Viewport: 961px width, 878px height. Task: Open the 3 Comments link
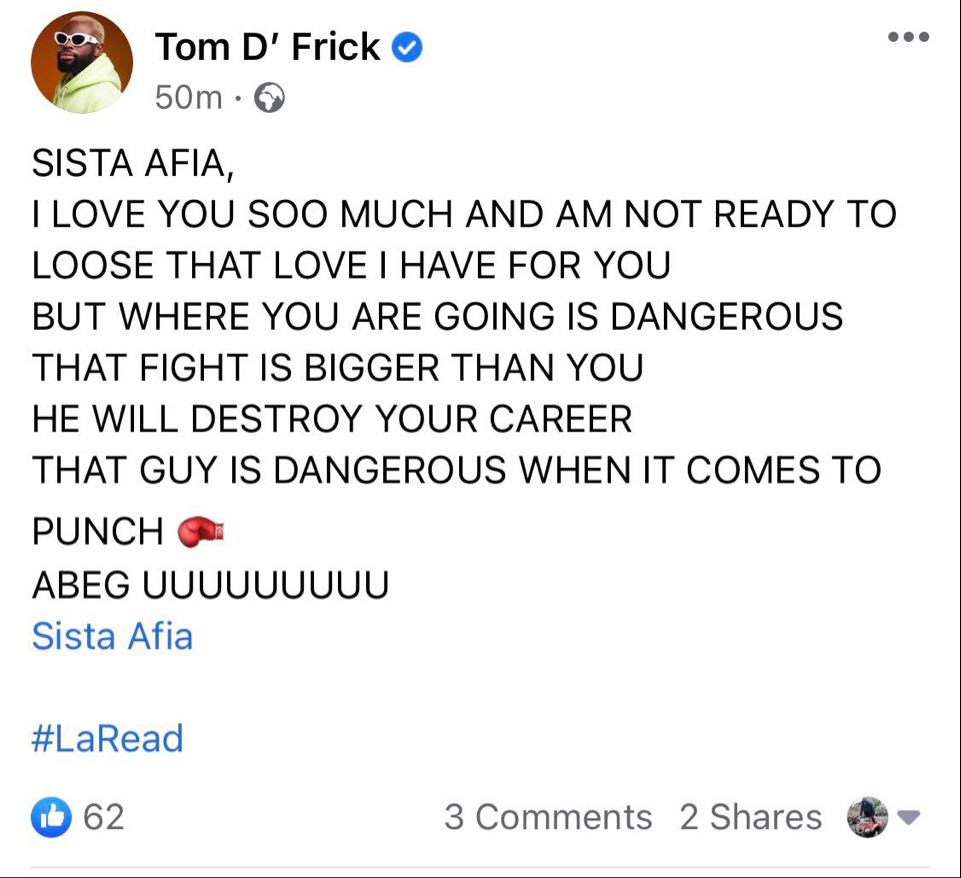point(547,817)
